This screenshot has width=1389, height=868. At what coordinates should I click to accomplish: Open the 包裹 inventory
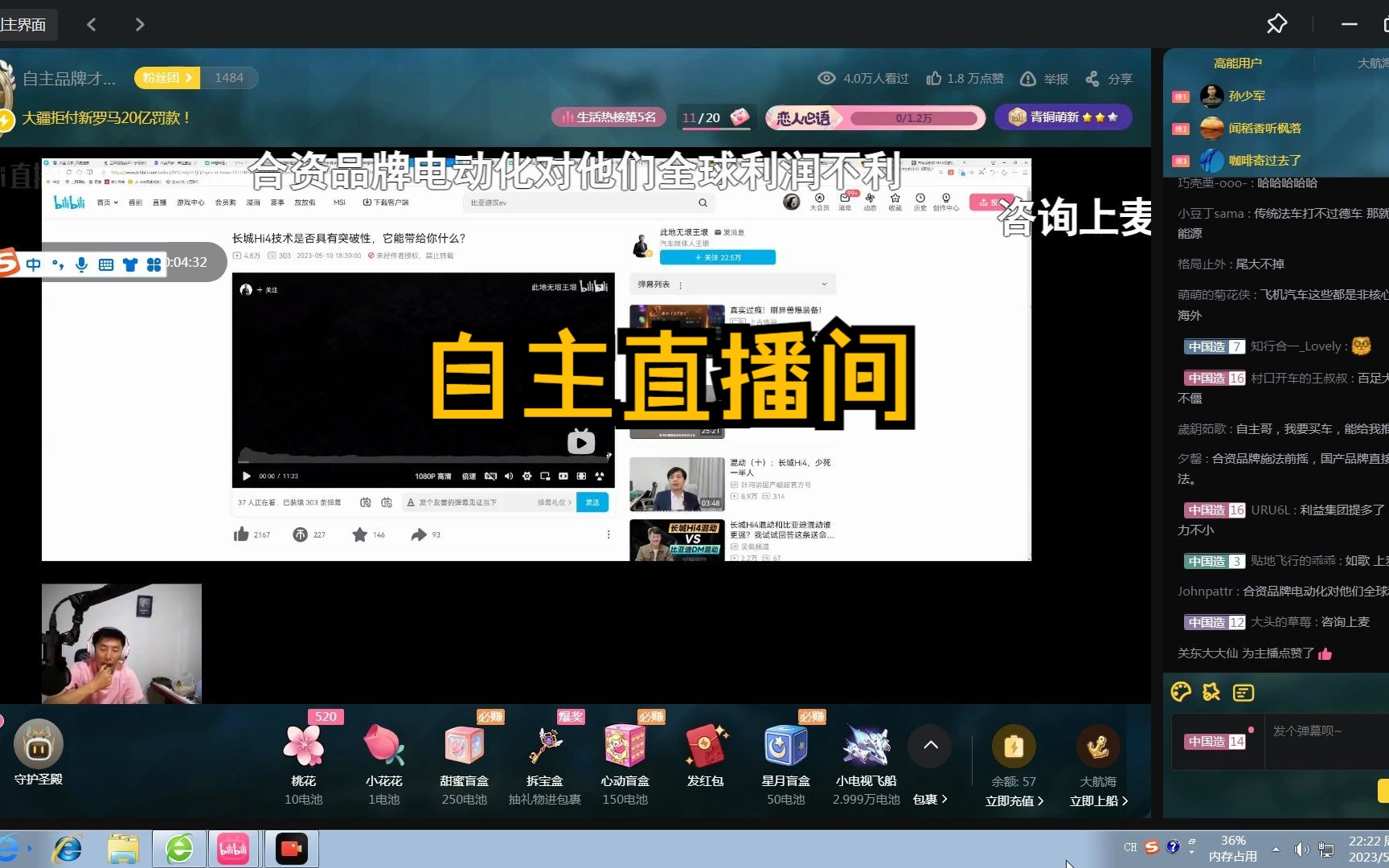(931, 800)
